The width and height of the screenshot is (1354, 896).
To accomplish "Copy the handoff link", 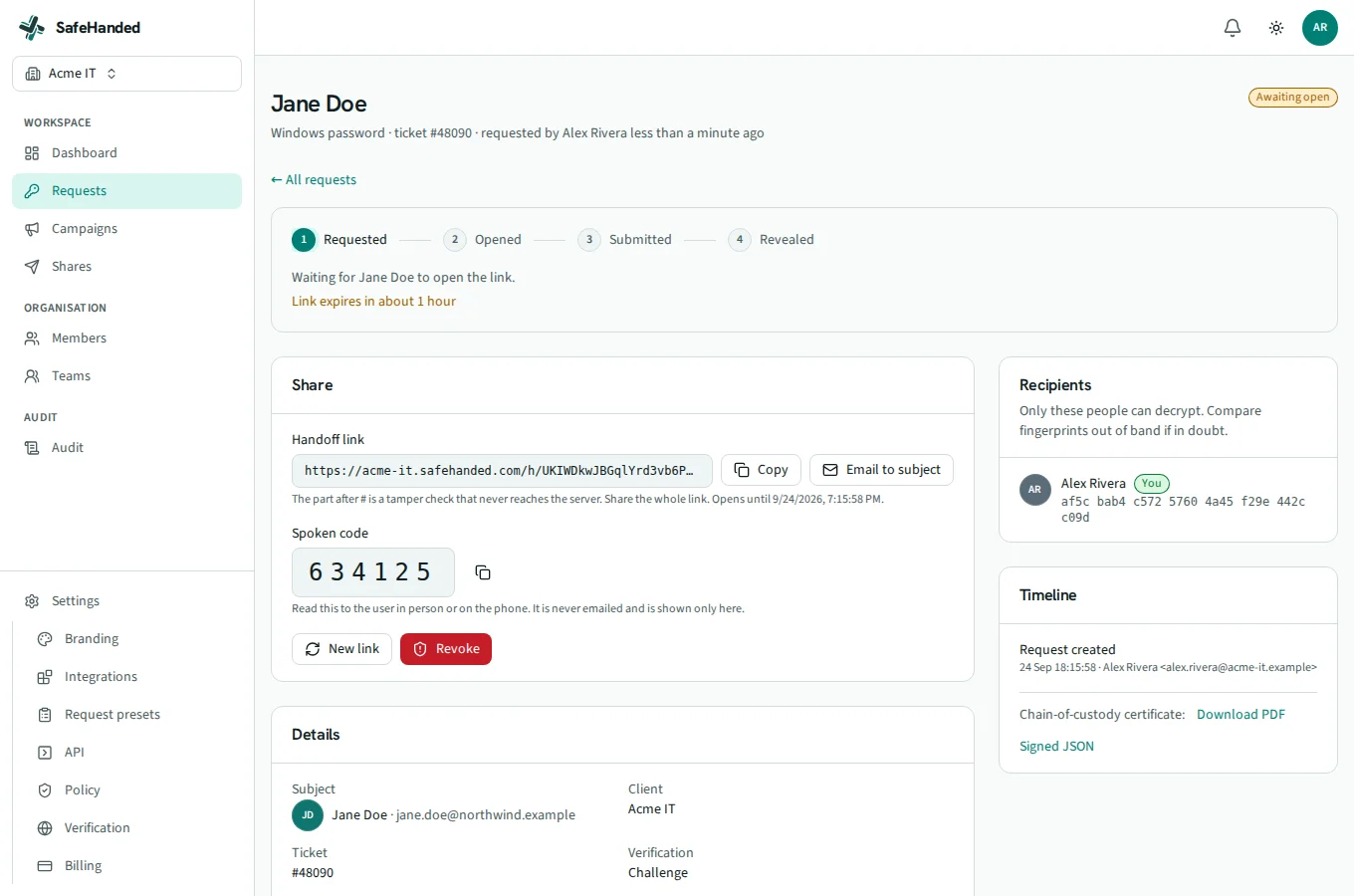I will tap(761, 470).
